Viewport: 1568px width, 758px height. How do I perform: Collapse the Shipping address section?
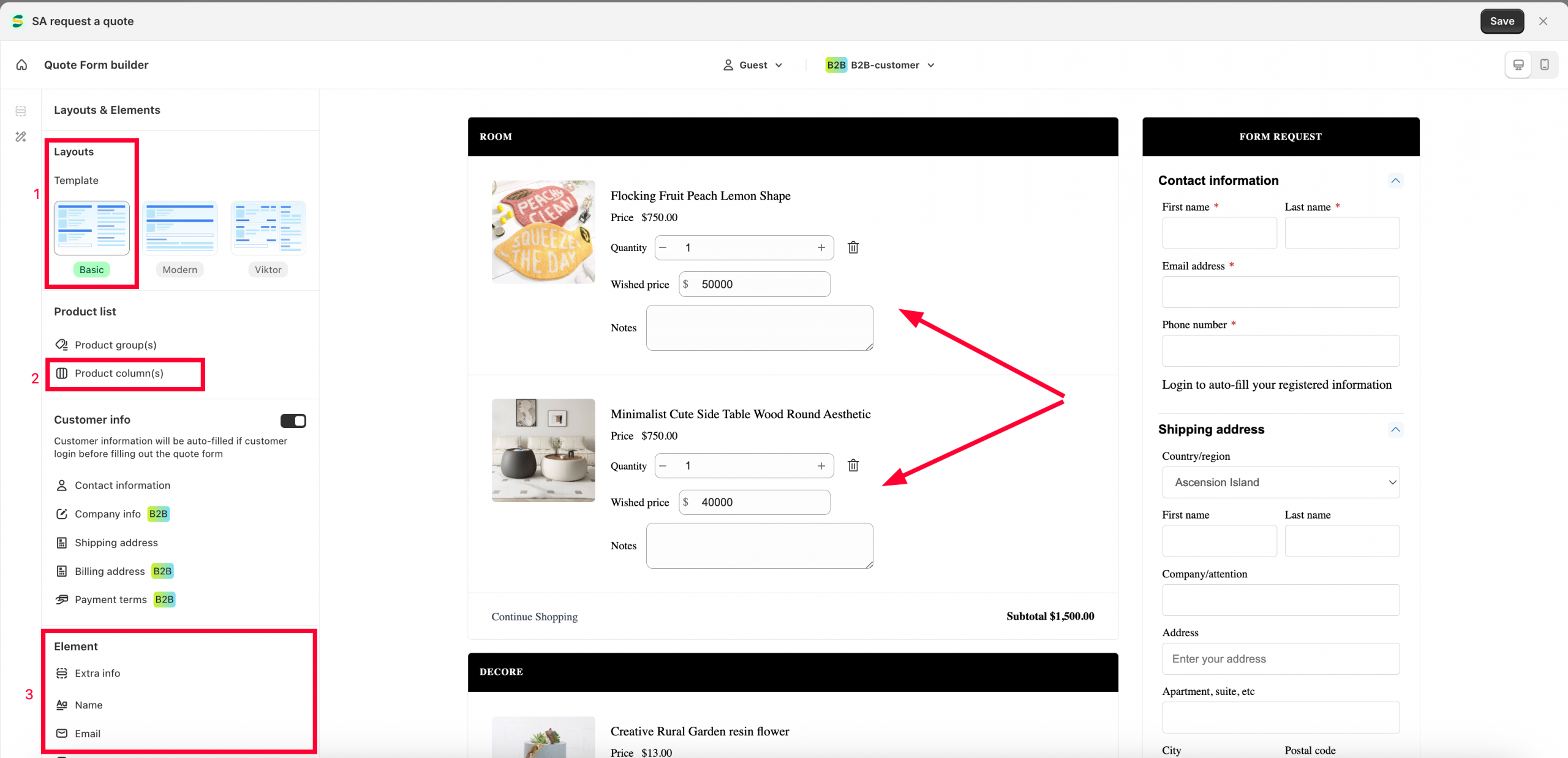(1395, 429)
